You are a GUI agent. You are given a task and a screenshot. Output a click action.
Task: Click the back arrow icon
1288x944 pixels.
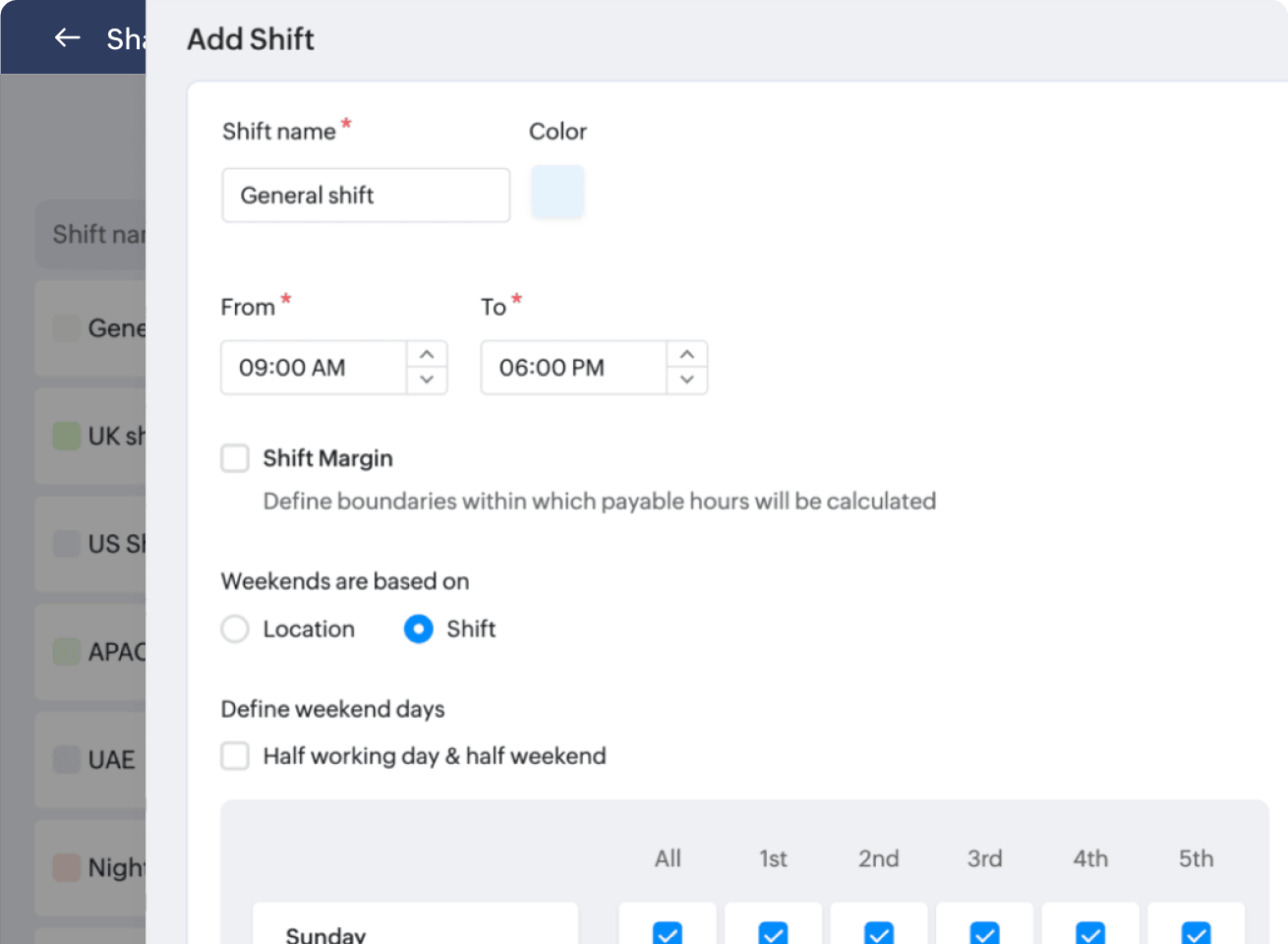[67, 38]
